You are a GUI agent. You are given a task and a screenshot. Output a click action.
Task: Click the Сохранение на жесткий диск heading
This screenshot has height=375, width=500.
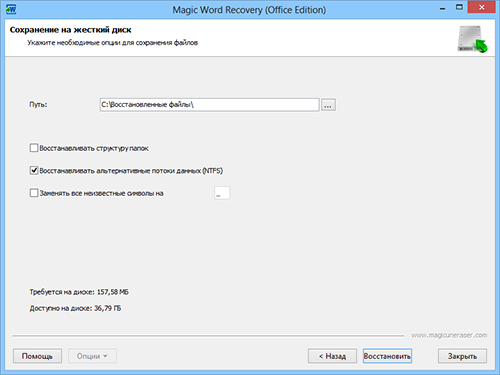70,30
